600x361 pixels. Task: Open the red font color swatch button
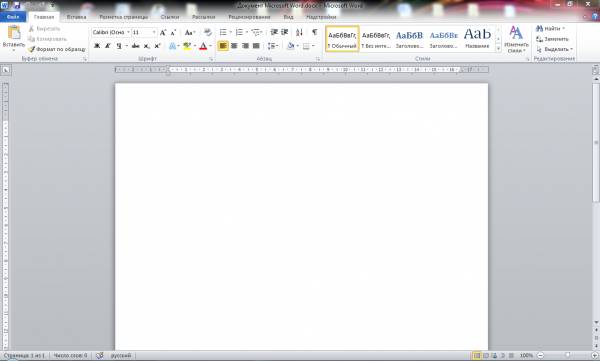click(x=203, y=46)
